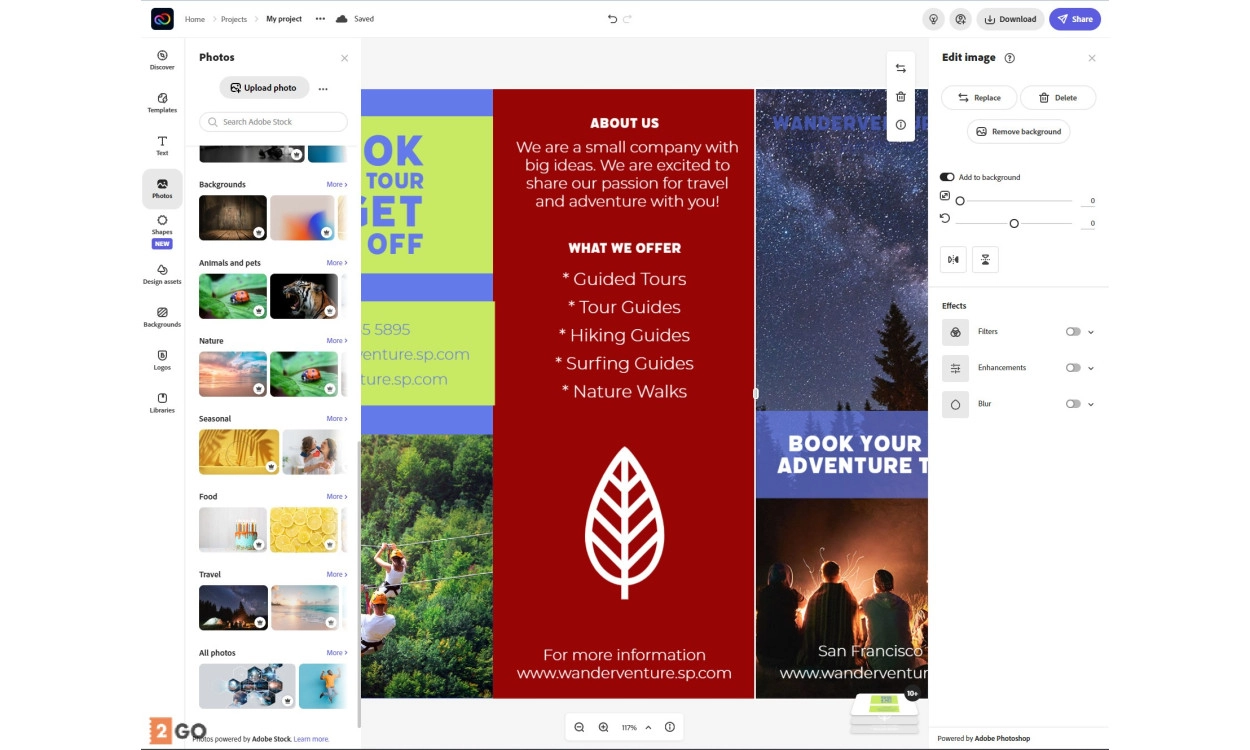Click the zoom out magnifier icon
This screenshot has height=750, width=1250.
click(579, 727)
